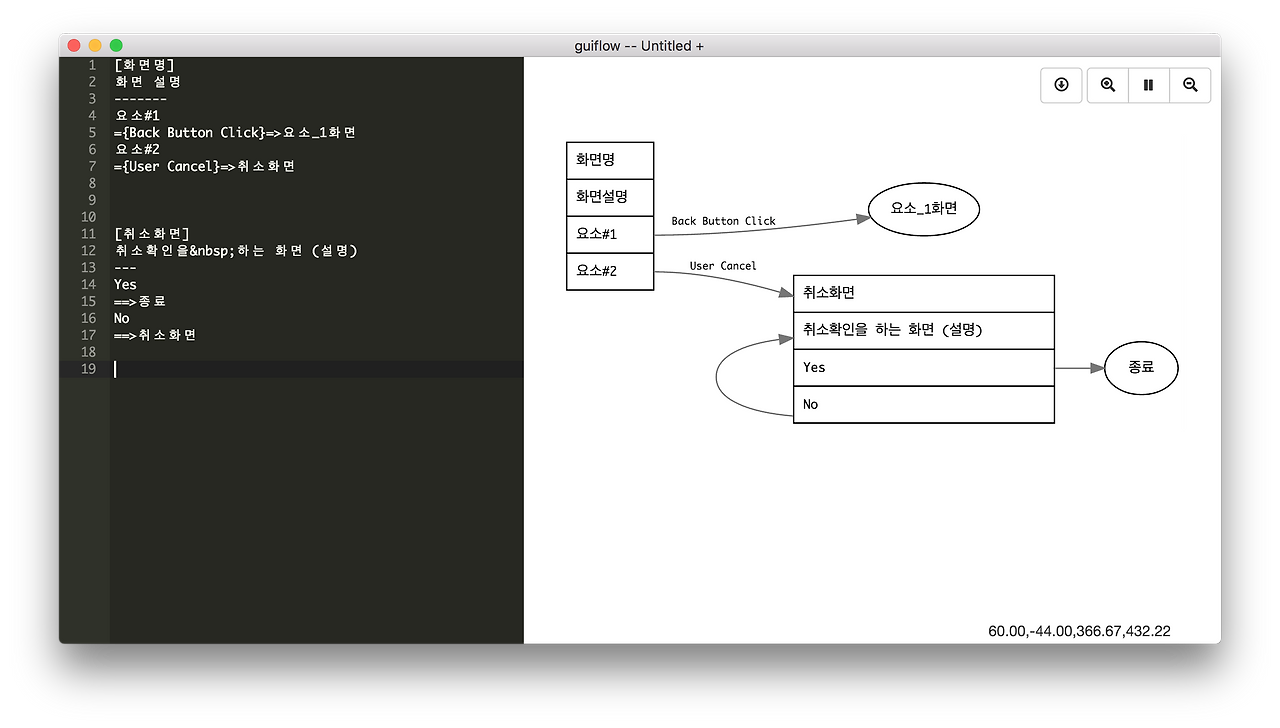Click the Back Button Click arrow label
The width and height of the screenshot is (1280, 728).
pos(723,221)
